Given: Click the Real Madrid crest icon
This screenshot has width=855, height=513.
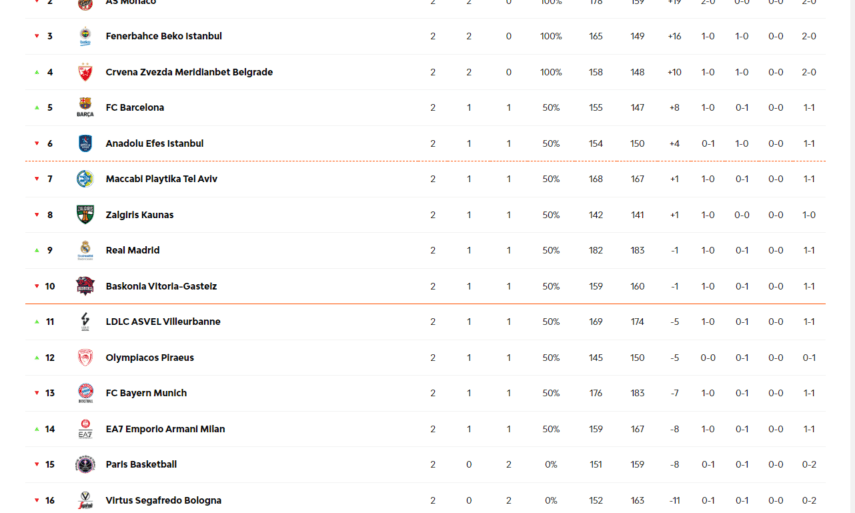Looking at the screenshot, I should coord(85,250).
